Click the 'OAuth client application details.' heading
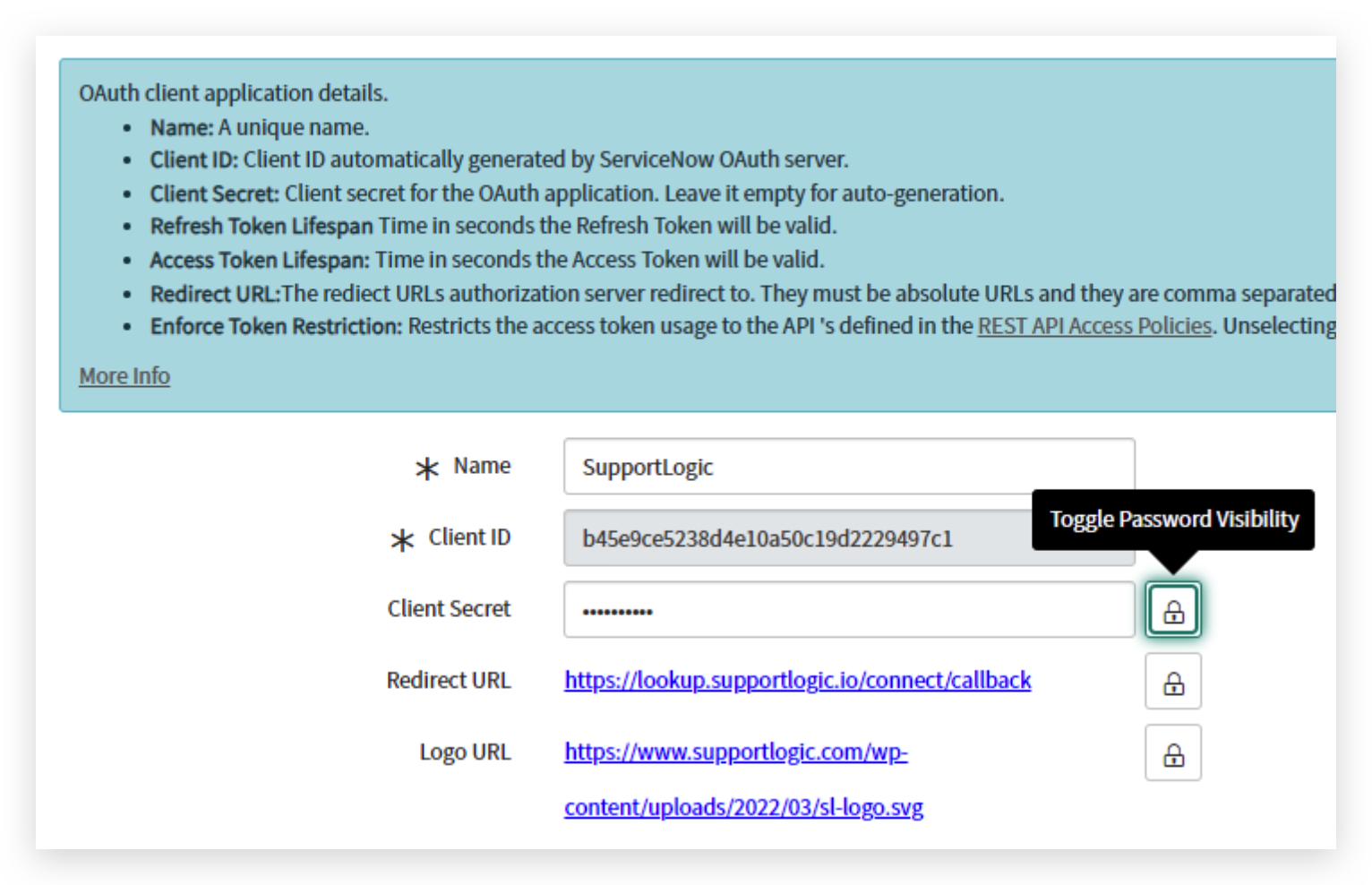Viewport: 1372px width, 885px height. 234,93
